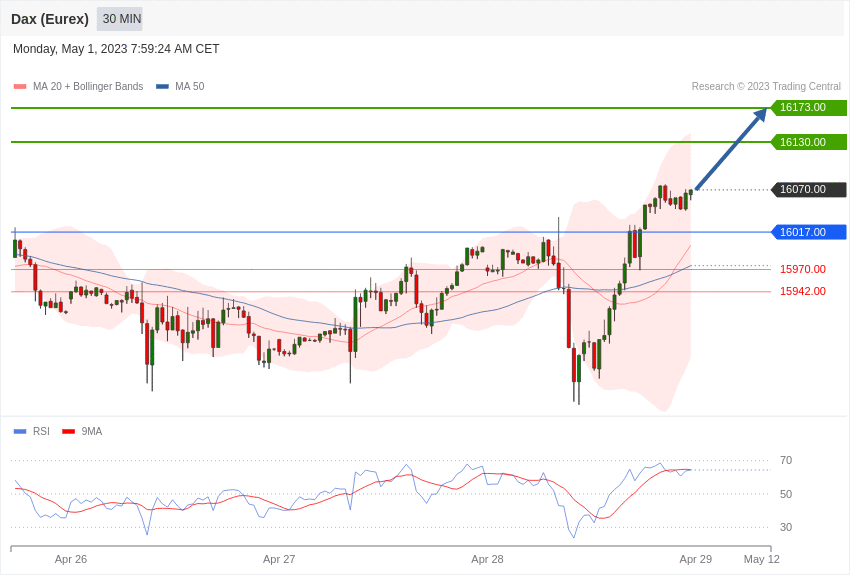The image size is (850, 576).
Task: Select the 16070.00 current price tag
Action: (x=808, y=189)
